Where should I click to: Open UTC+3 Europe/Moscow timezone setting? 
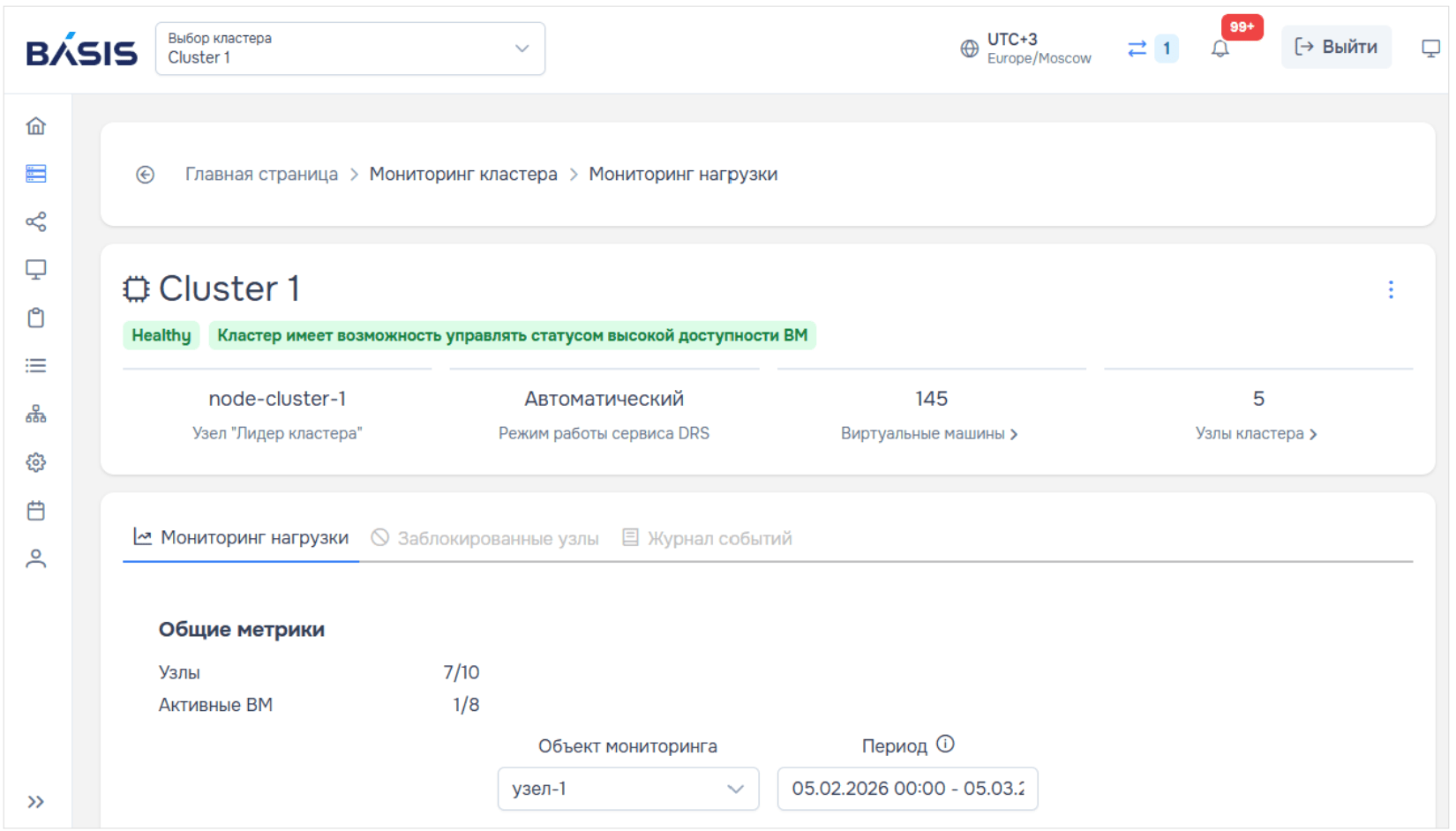click(1039, 49)
